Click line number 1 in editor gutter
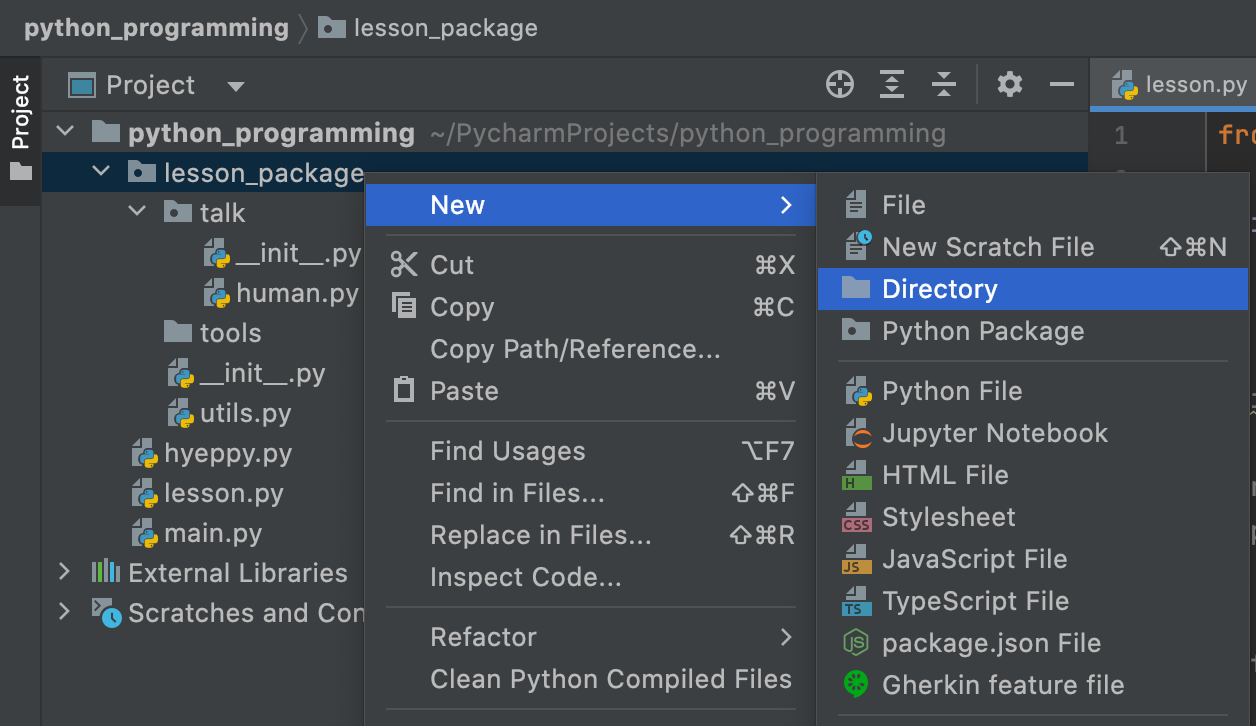 [1121, 134]
